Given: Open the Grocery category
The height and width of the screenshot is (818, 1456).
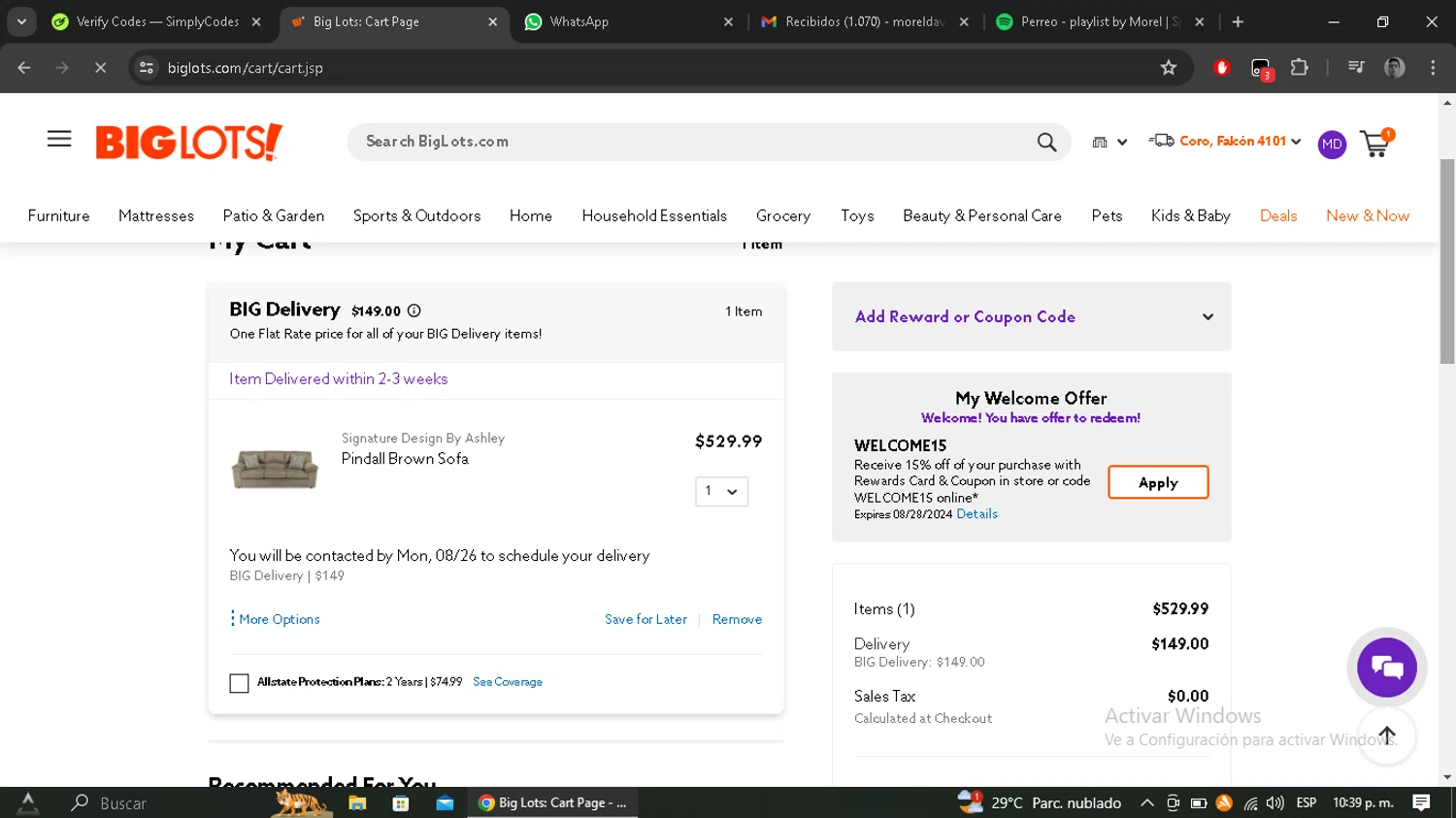Looking at the screenshot, I should 783,215.
